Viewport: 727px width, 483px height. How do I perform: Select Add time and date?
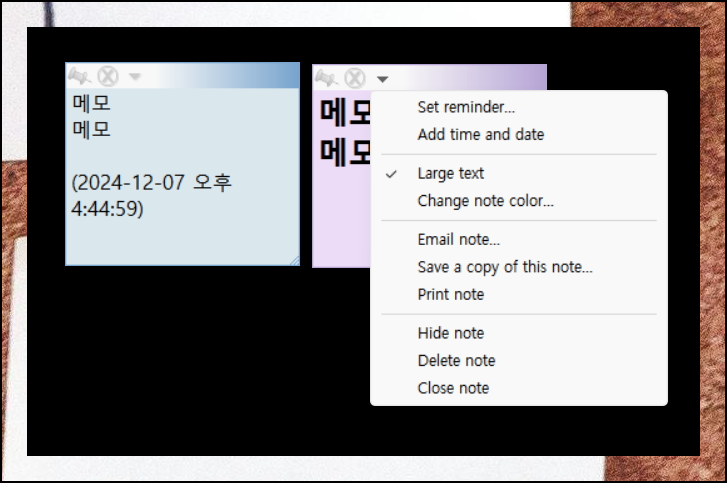click(x=519, y=134)
